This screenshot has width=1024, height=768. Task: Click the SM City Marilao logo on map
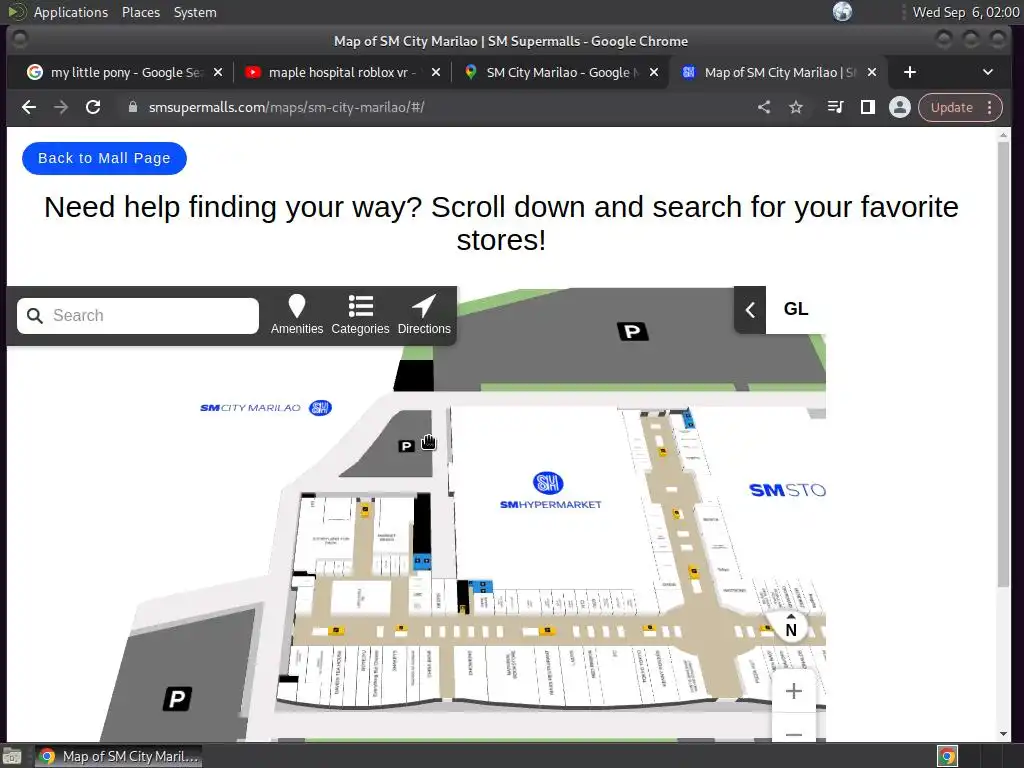tap(266, 408)
